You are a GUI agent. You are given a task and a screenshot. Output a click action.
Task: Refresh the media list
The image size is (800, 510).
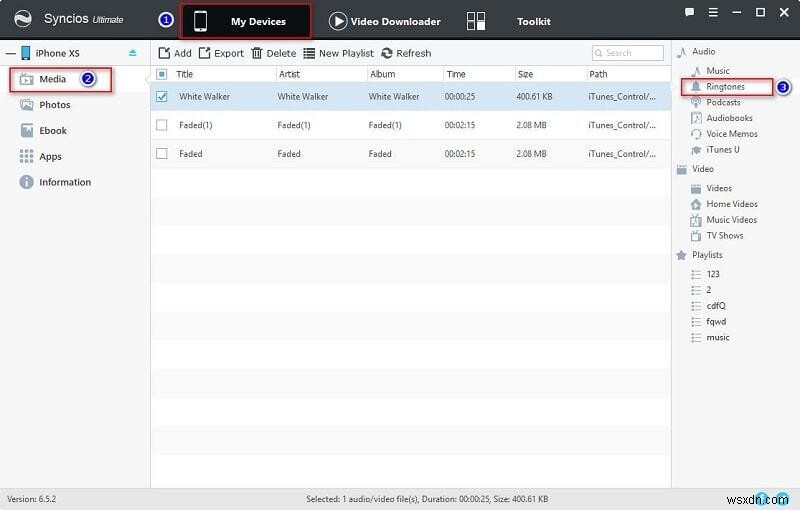tap(406, 53)
